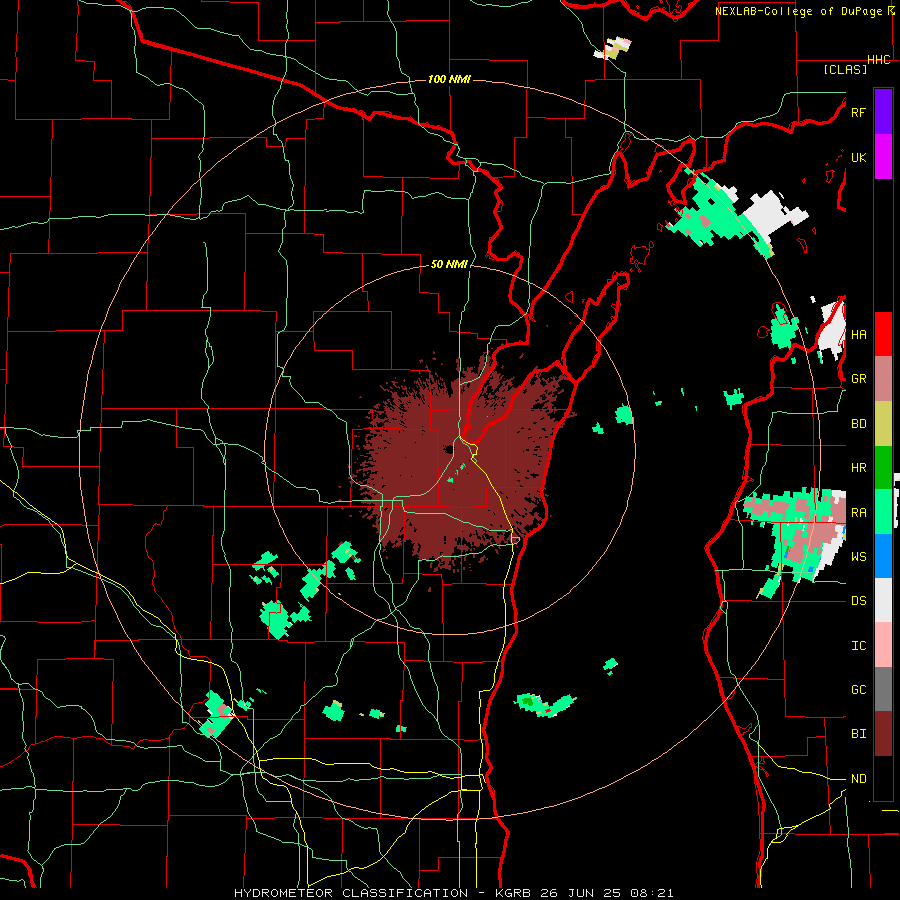
Task: Click the HA red color swatch in legend
Action: 883,334
